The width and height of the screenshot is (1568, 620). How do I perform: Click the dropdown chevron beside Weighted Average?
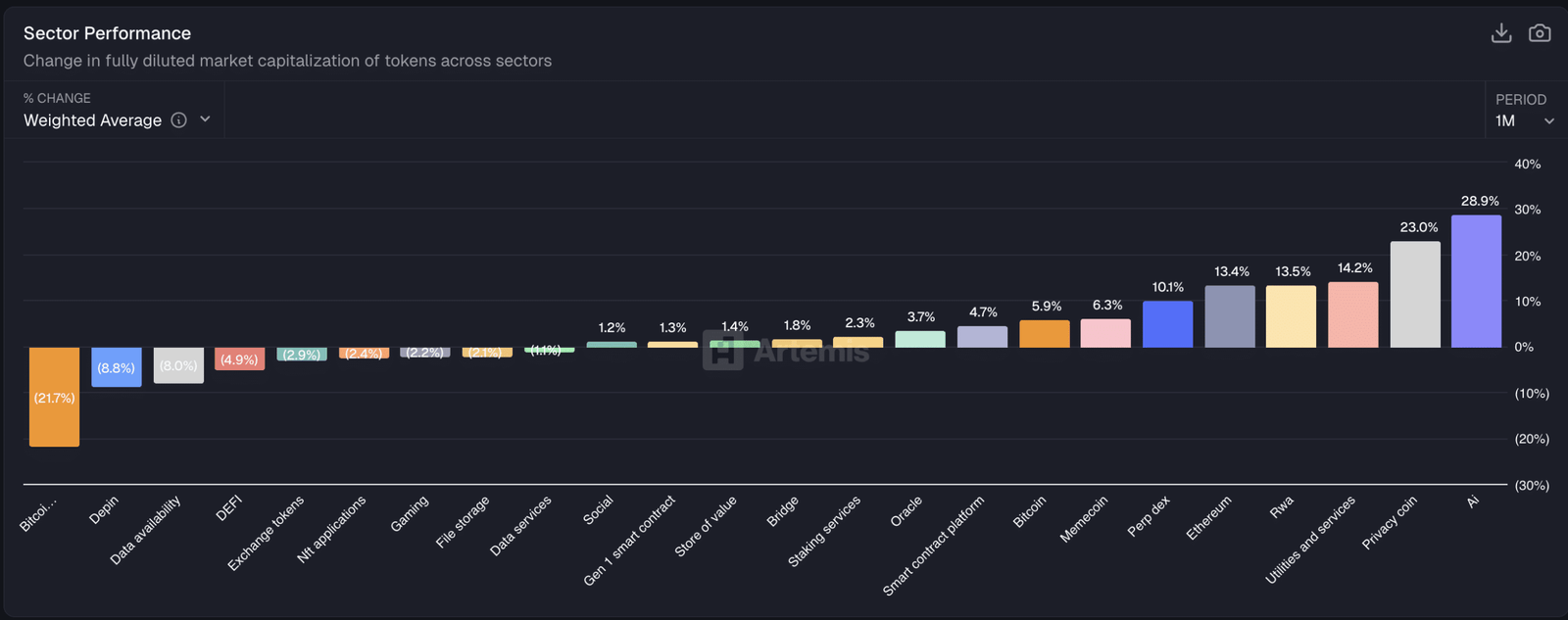pos(205,119)
